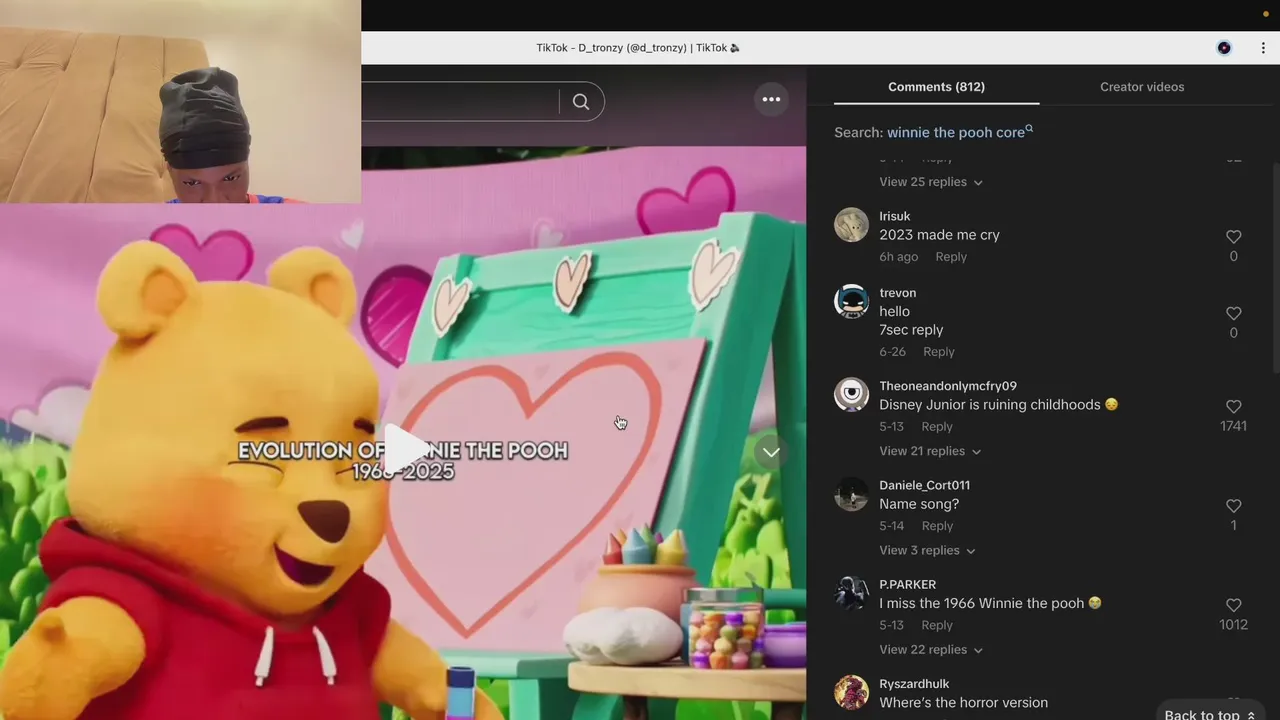Reply to trevon's comment
Screen dimensions: 1280x720
click(x=939, y=352)
